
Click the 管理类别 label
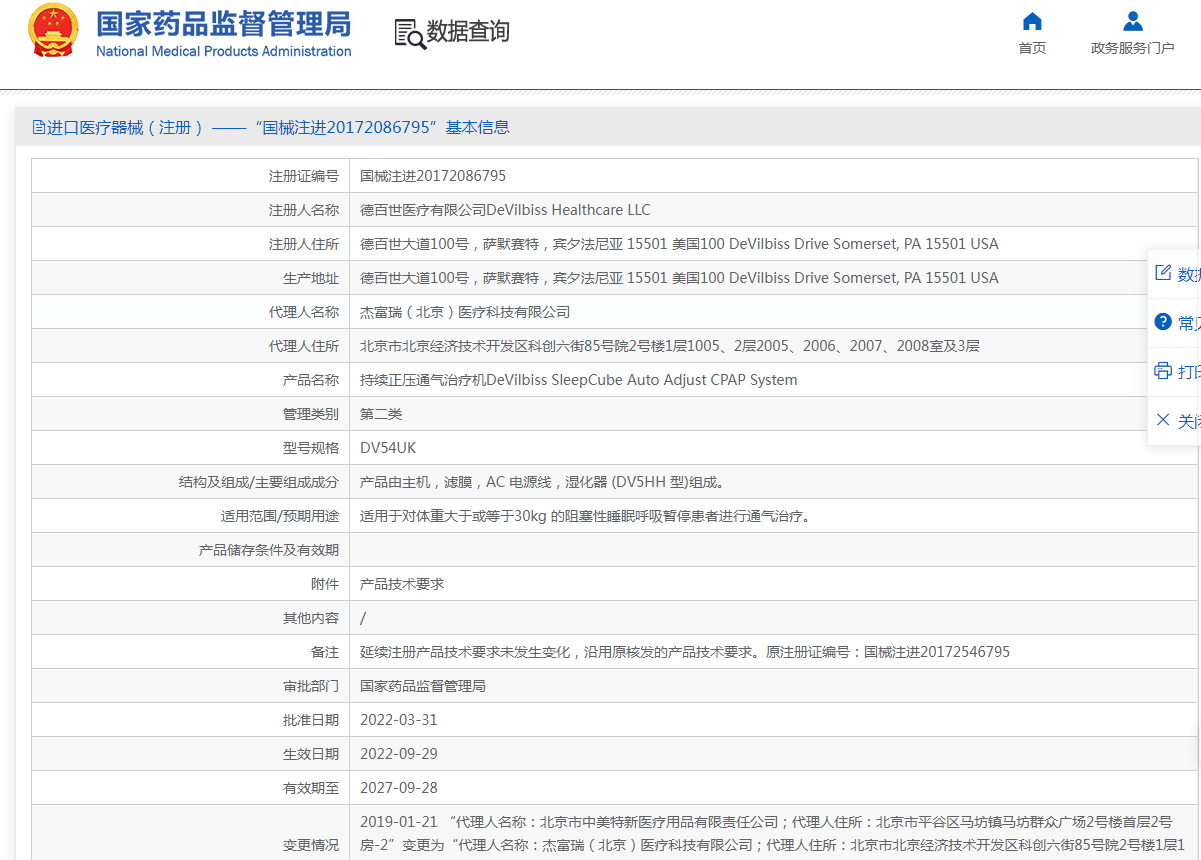(x=311, y=414)
